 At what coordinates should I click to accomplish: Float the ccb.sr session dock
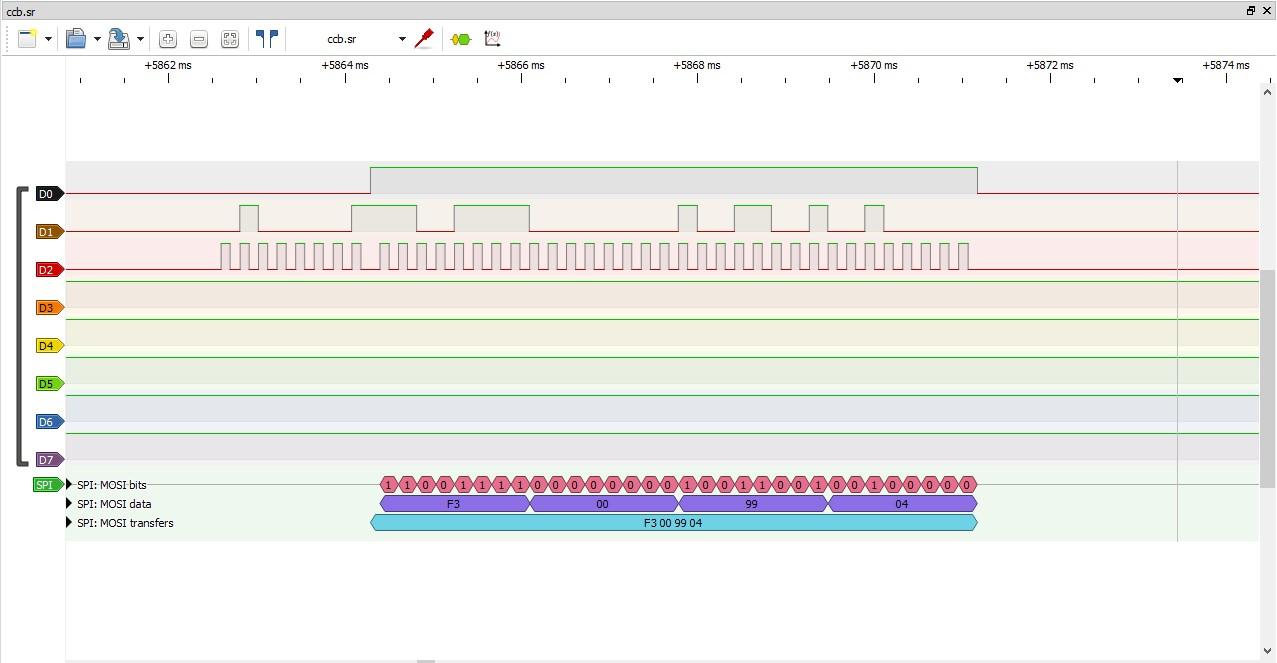coord(1251,10)
